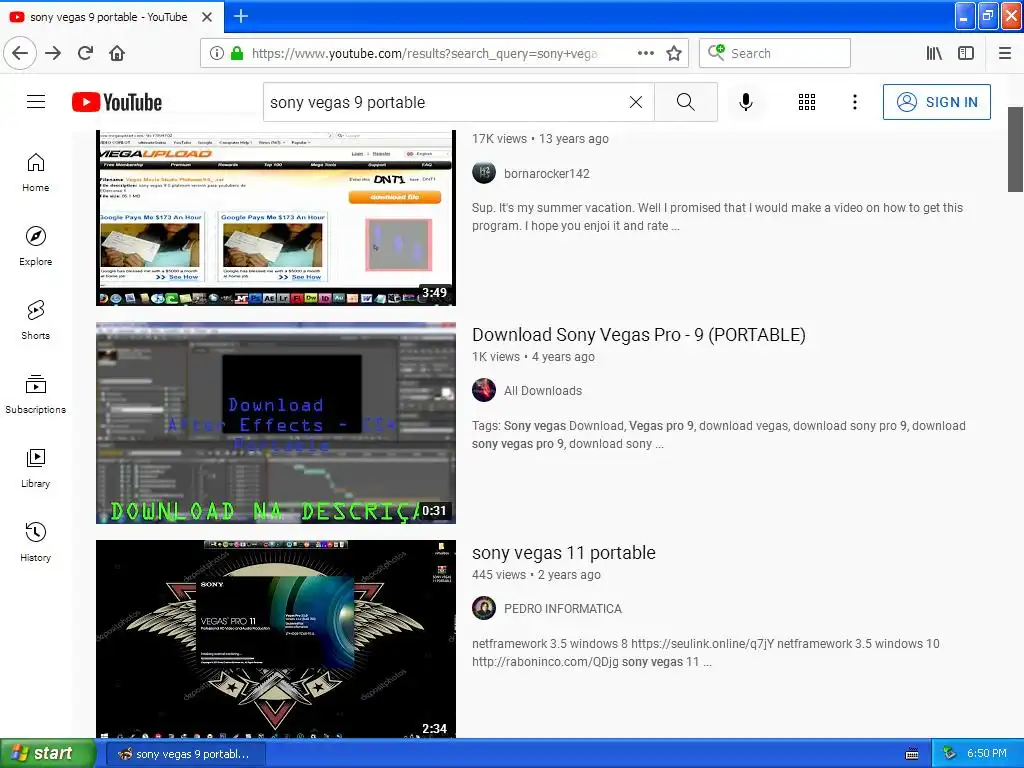Screen dimensions: 1024x768
Task: Click the "17K views" text
Action: [500, 139]
